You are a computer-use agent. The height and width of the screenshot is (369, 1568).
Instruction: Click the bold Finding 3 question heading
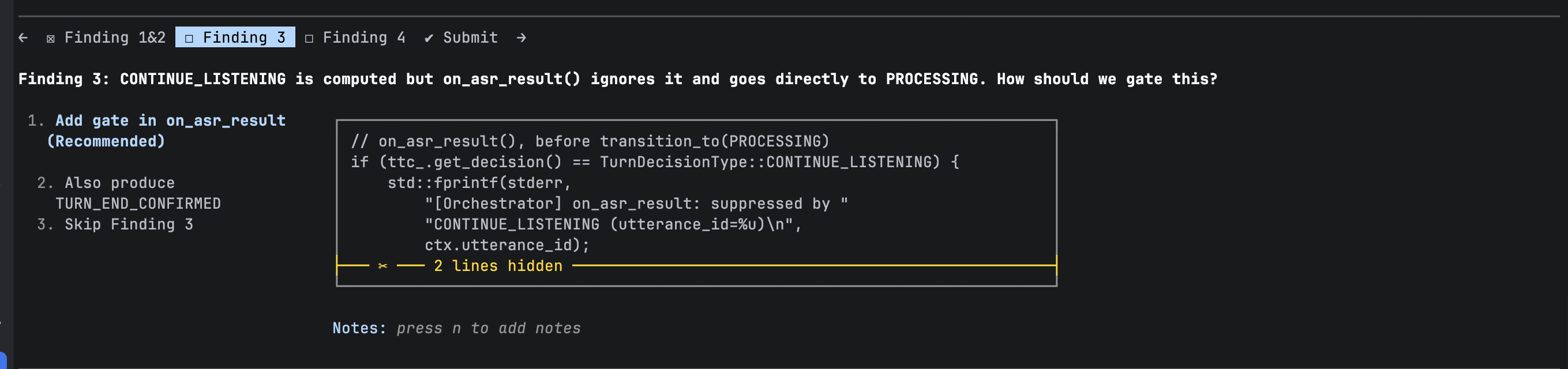[x=617, y=79]
